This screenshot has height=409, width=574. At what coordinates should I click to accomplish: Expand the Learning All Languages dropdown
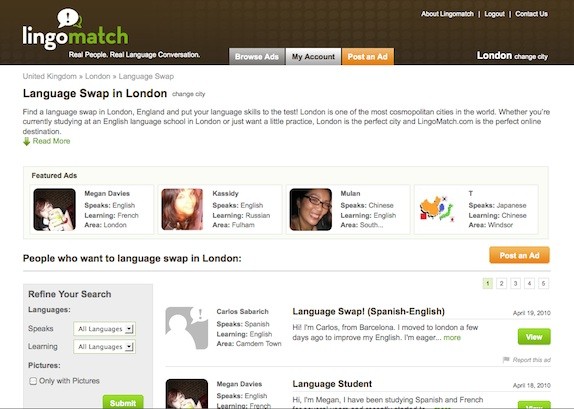104,346
